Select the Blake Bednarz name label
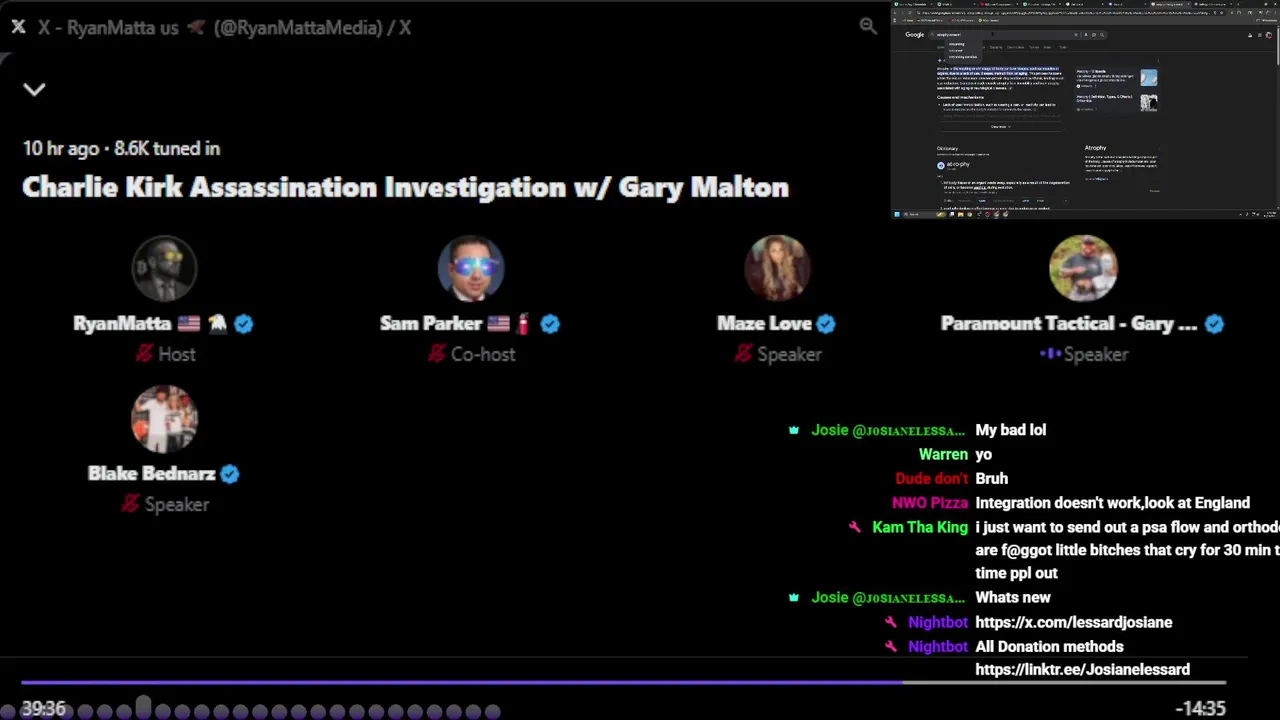This screenshot has width=1280, height=720. (152, 474)
